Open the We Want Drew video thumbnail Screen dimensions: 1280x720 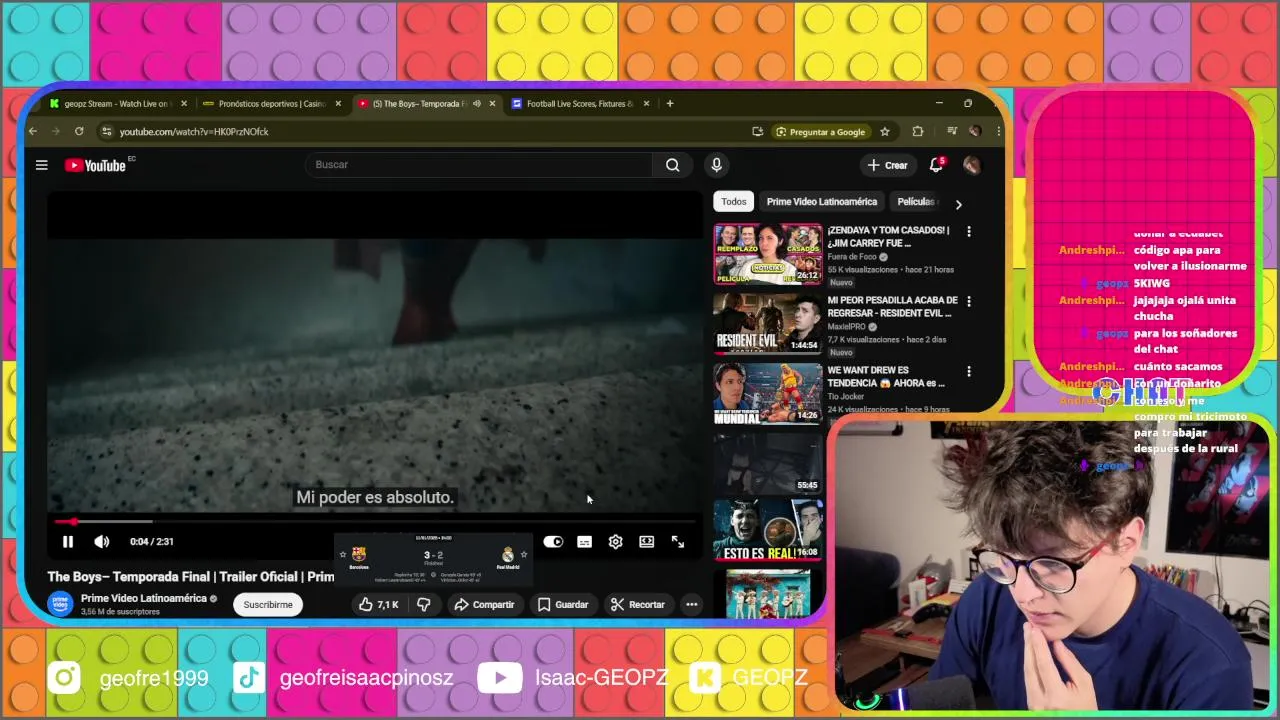(768, 394)
